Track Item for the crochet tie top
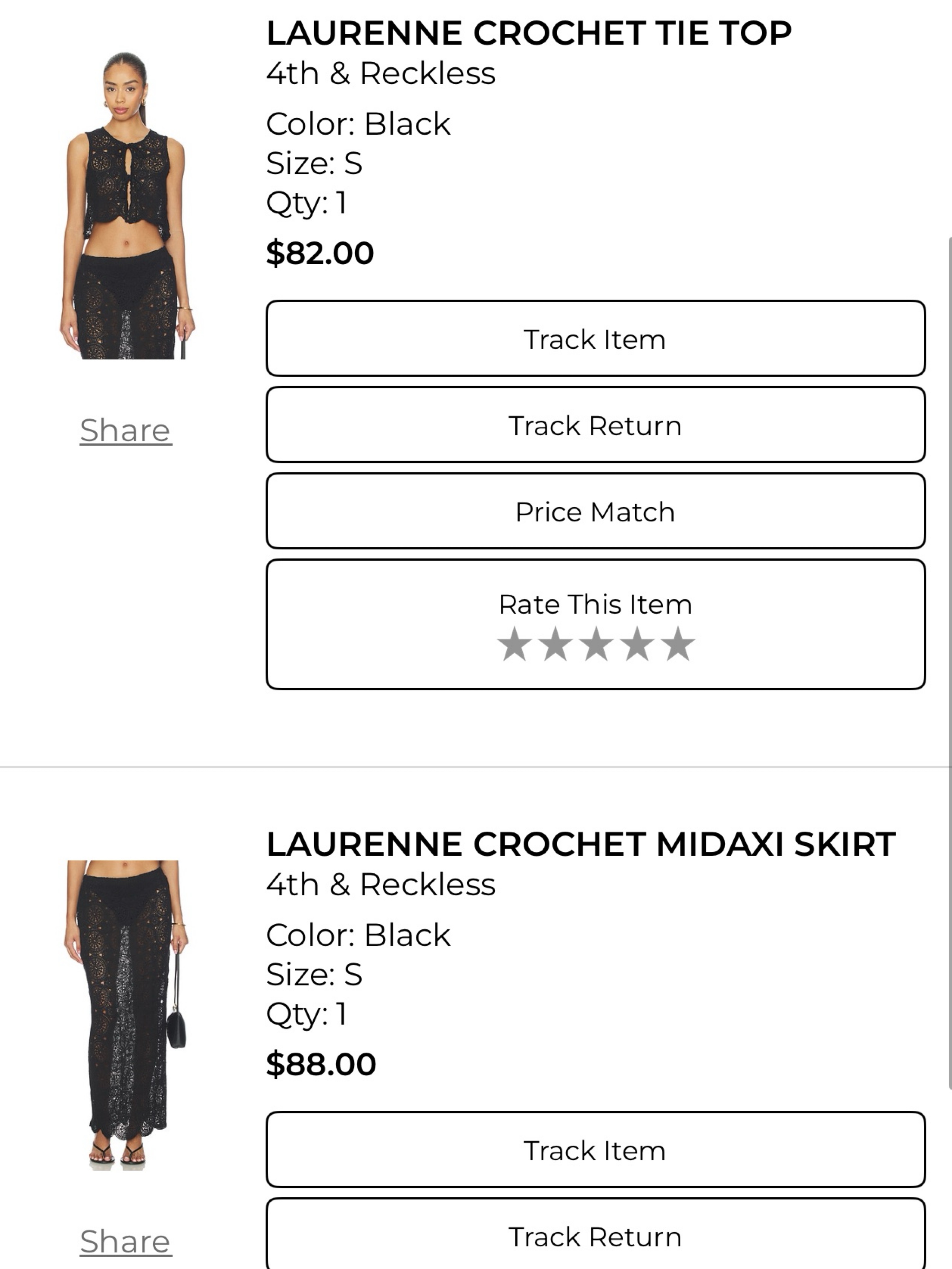Screen dimensions: 952x1269 (x=596, y=338)
